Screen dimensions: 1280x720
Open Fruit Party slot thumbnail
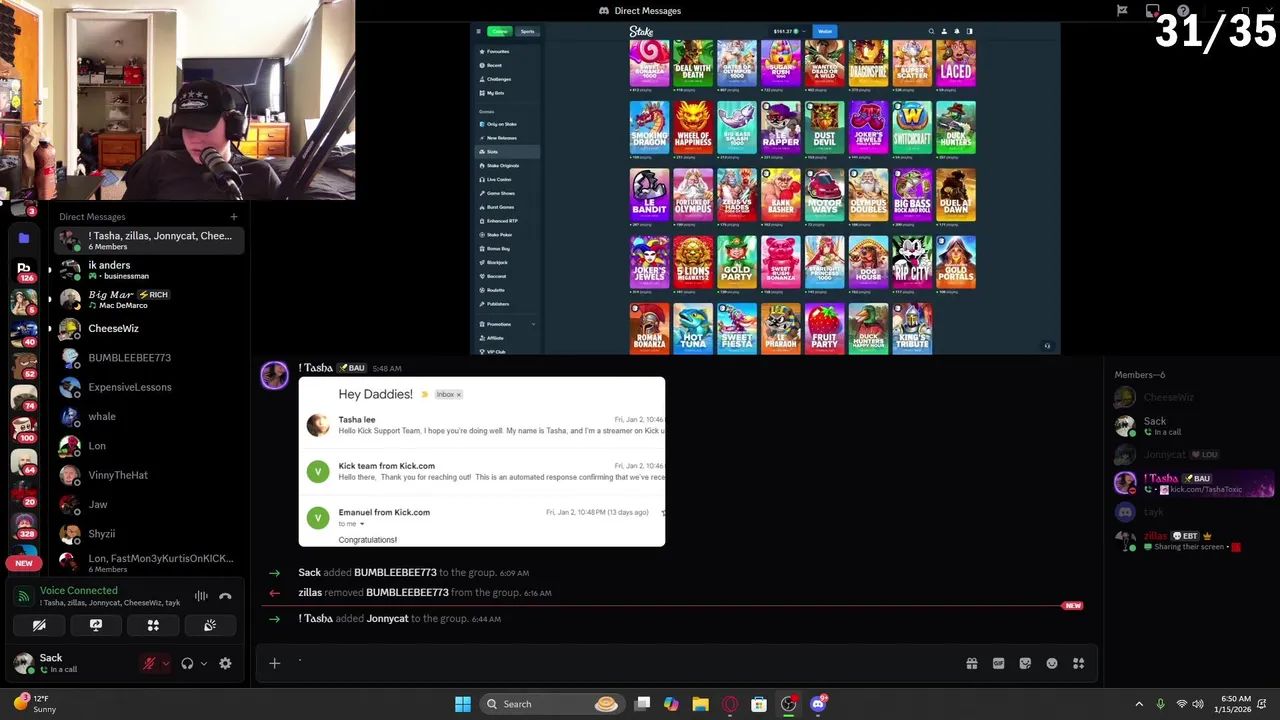pyautogui.click(x=824, y=328)
